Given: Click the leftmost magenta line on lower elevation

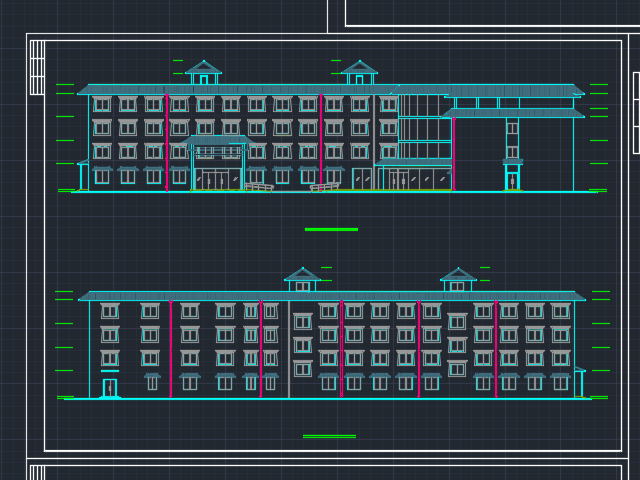Looking at the screenshot, I should tap(170, 348).
